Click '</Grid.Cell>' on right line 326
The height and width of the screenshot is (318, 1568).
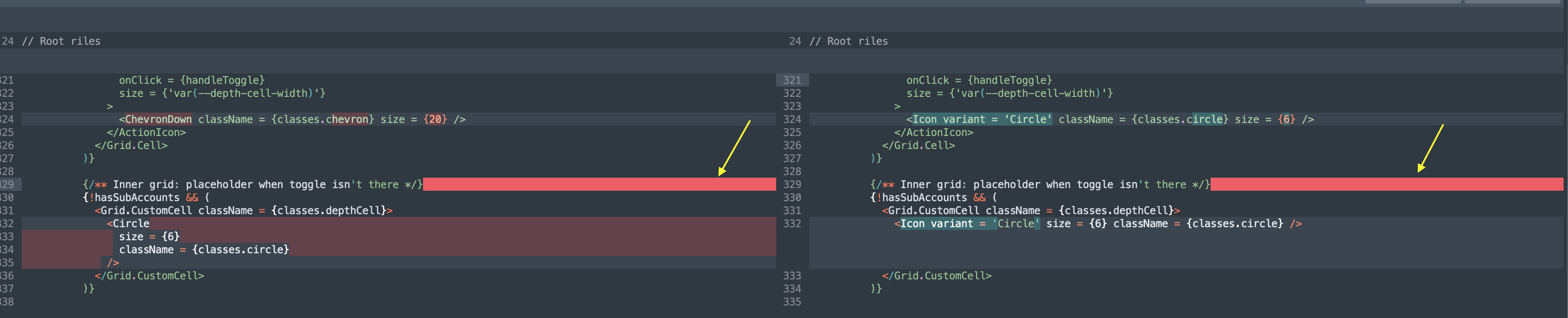click(919, 145)
